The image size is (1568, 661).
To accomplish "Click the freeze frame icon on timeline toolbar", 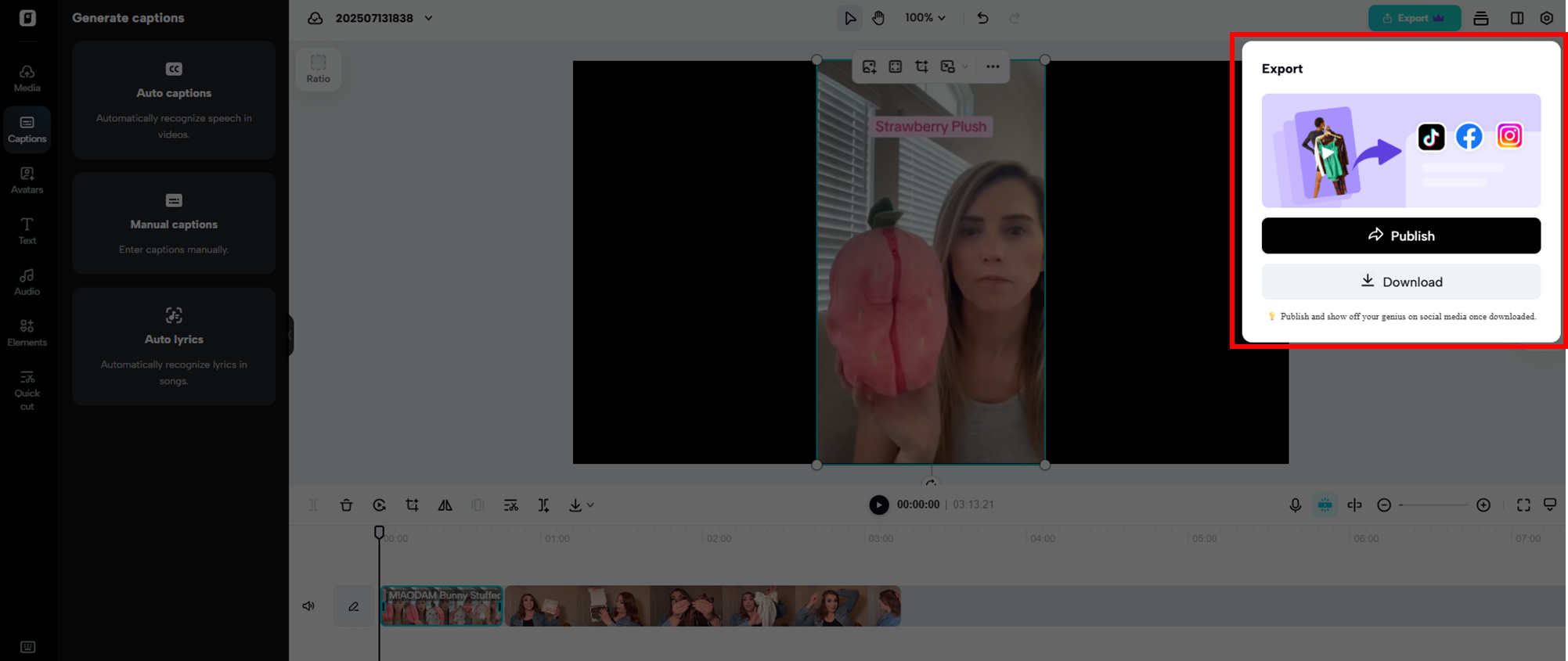I will click(x=478, y=505).
